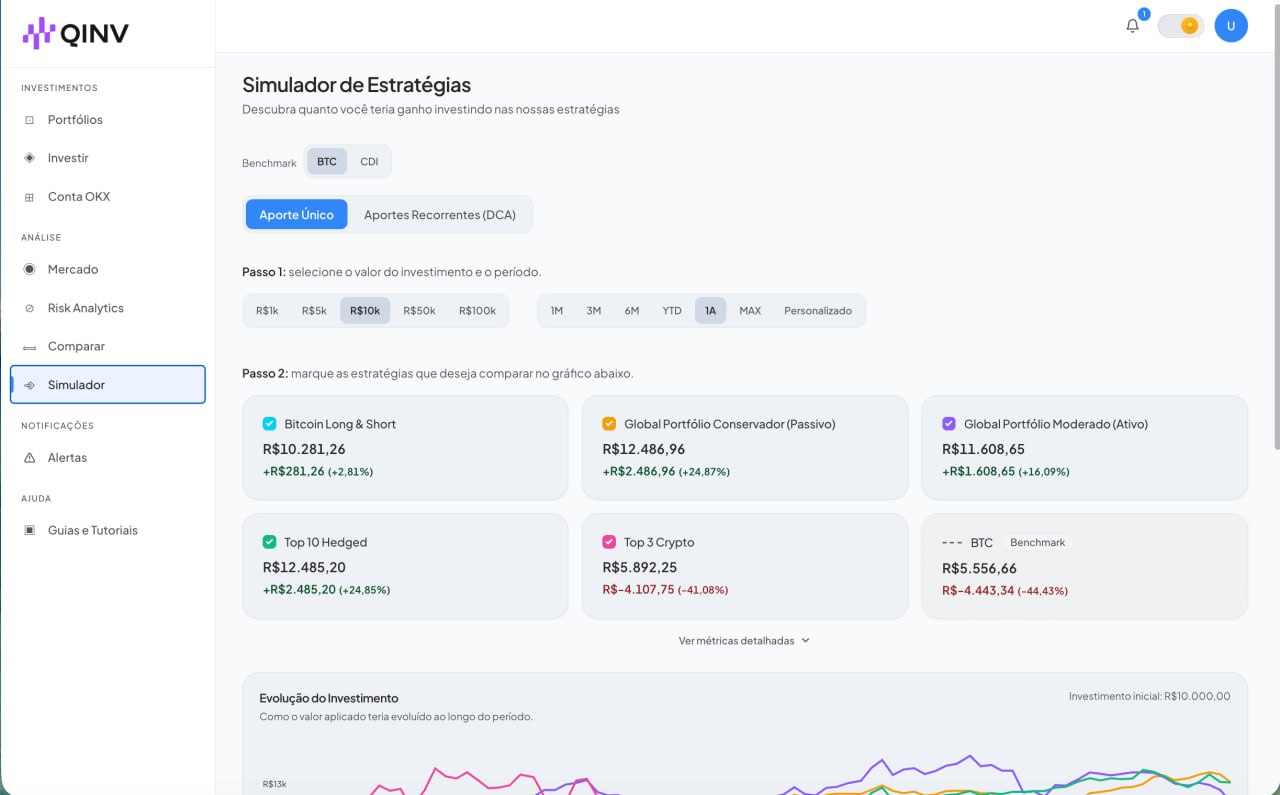Select CDI as benchmark
The width and height of the screenshot is (1280, 795).
click(x=369, y=162)
